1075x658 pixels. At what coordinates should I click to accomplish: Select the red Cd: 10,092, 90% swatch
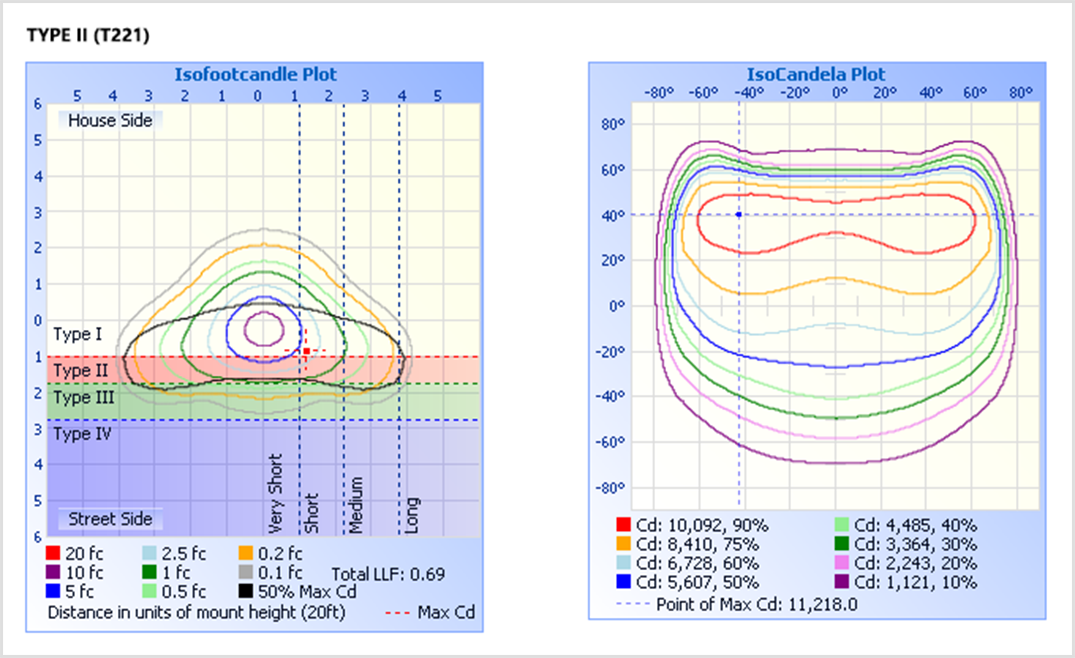pos(624,525)
